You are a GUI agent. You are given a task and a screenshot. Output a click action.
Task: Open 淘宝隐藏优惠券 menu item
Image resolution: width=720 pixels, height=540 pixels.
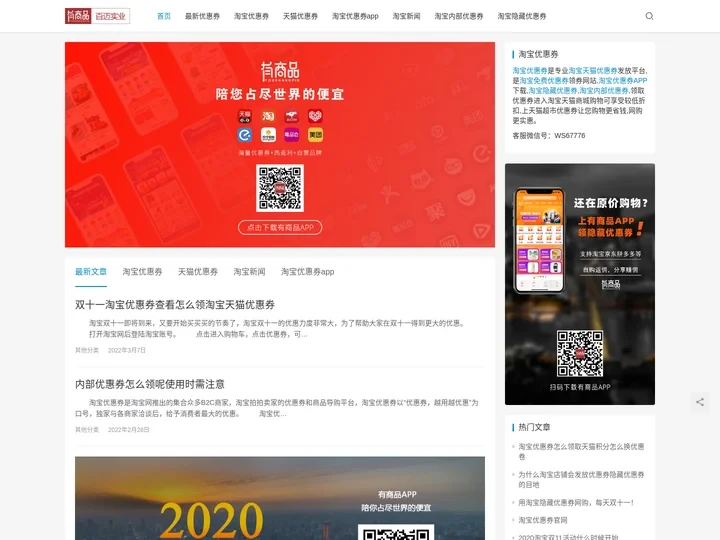tap(522, 16)
